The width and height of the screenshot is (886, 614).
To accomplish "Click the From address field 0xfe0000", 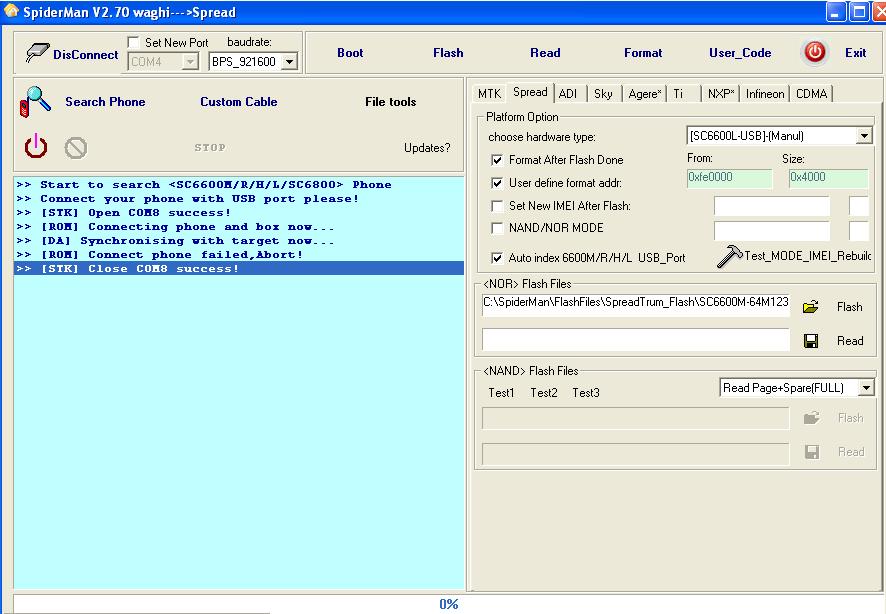I will (729, 177).
